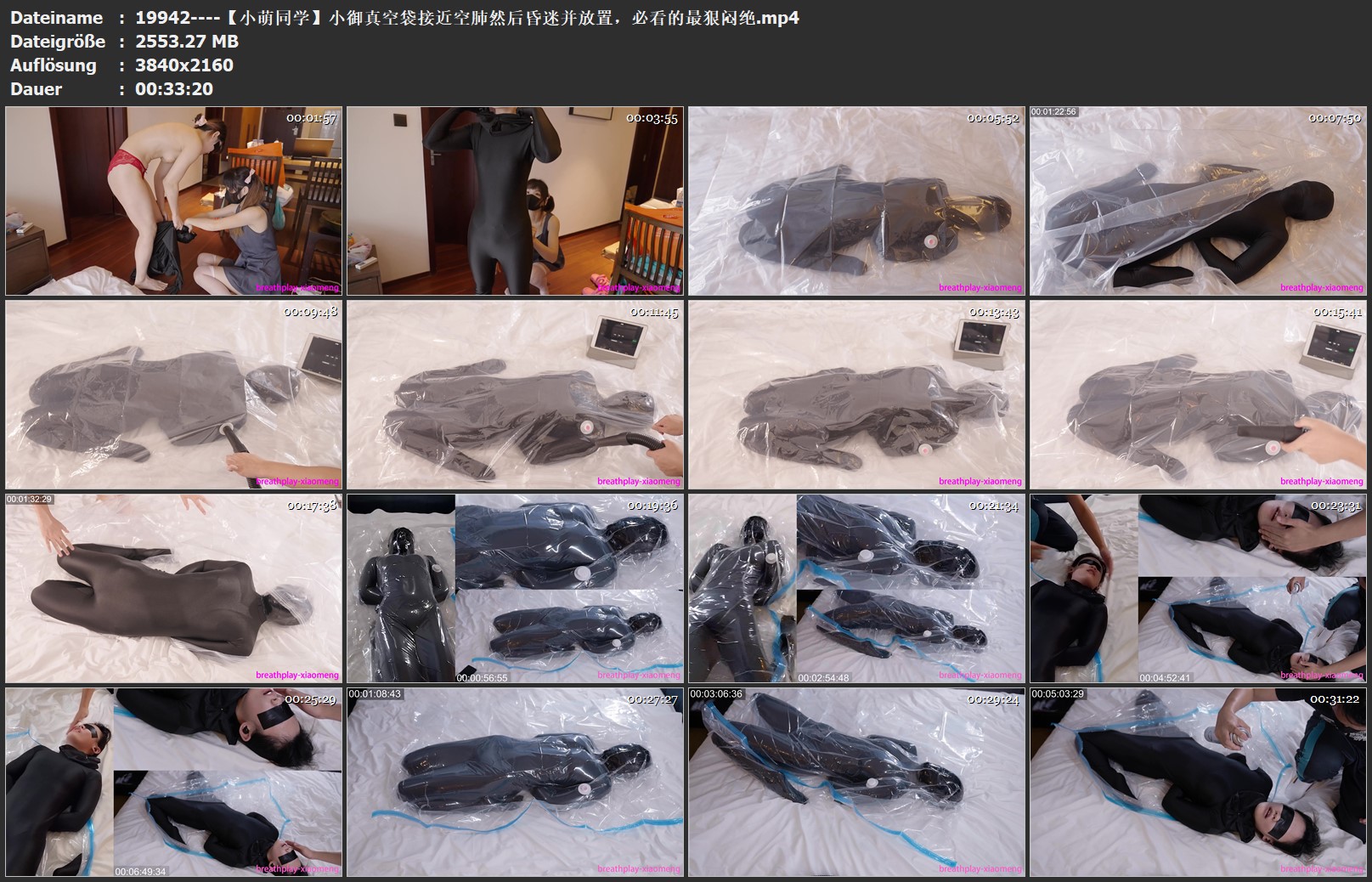1372x882 pixels.
Task: Open the thumbnail marked 00:17:38
Action: [173, 588]
